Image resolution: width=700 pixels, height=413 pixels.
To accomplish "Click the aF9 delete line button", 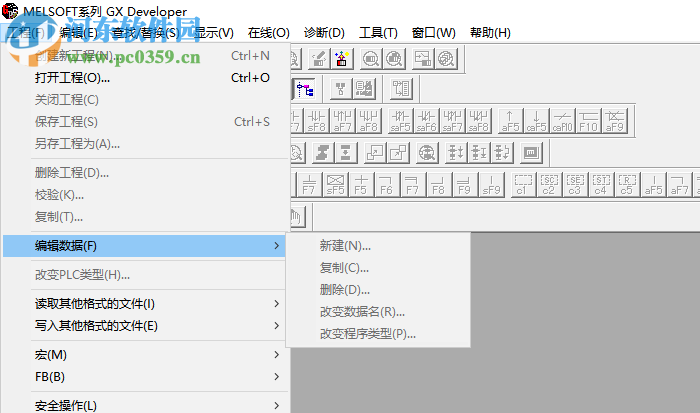I will pyautogui.click(x=615, y=121).
